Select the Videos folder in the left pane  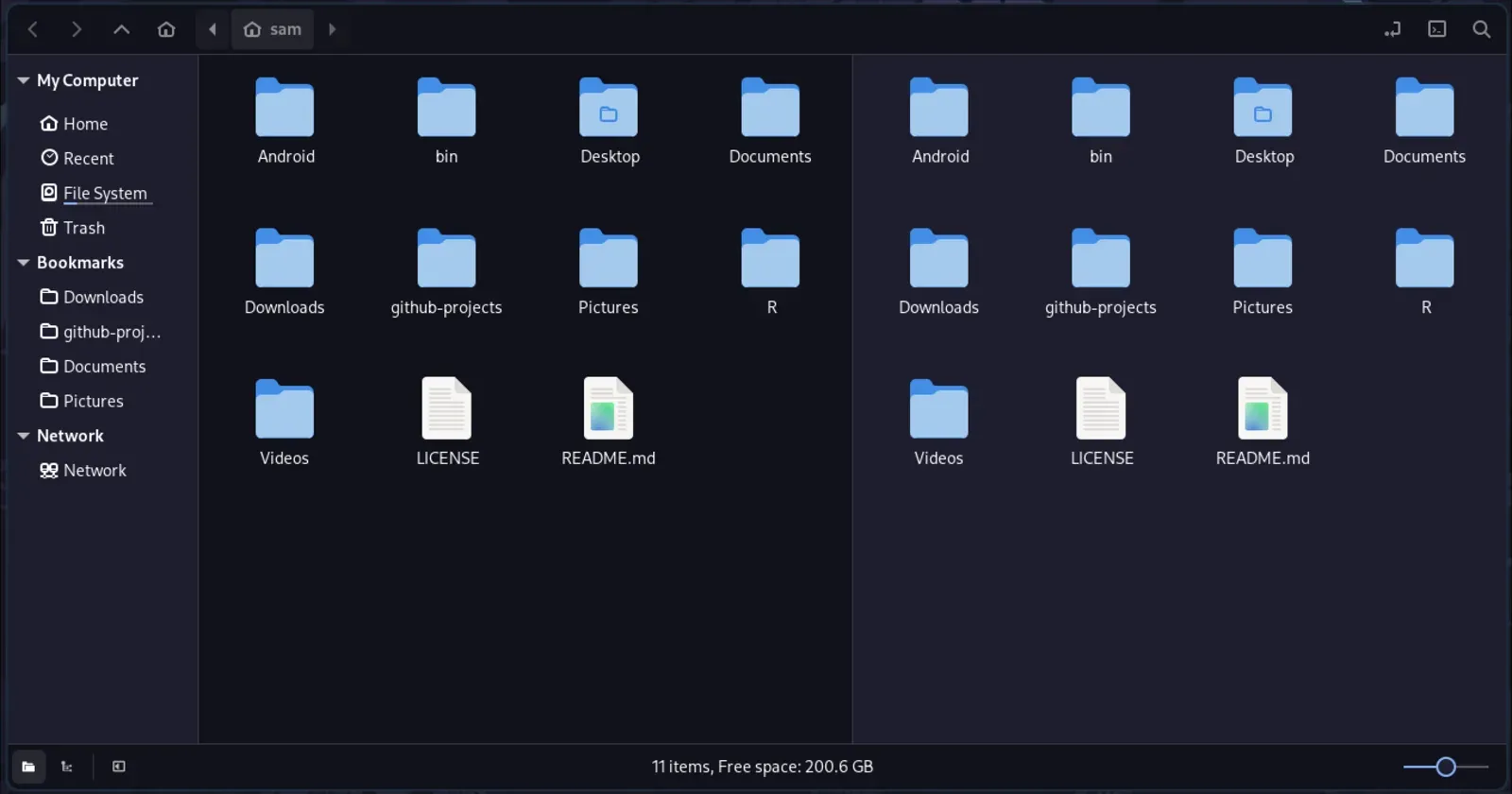tap(284, 423)
